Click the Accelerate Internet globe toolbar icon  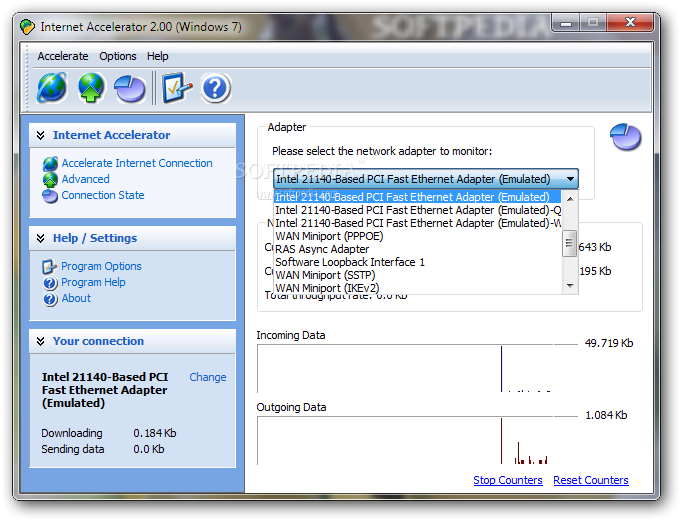(52, 88)
